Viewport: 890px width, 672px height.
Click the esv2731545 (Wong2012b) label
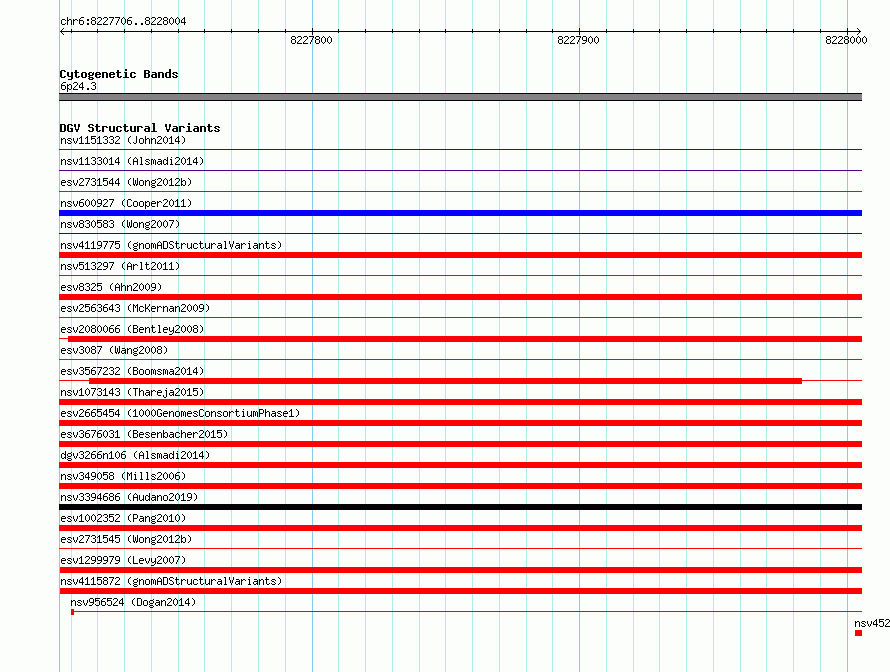tap(126, 539)
